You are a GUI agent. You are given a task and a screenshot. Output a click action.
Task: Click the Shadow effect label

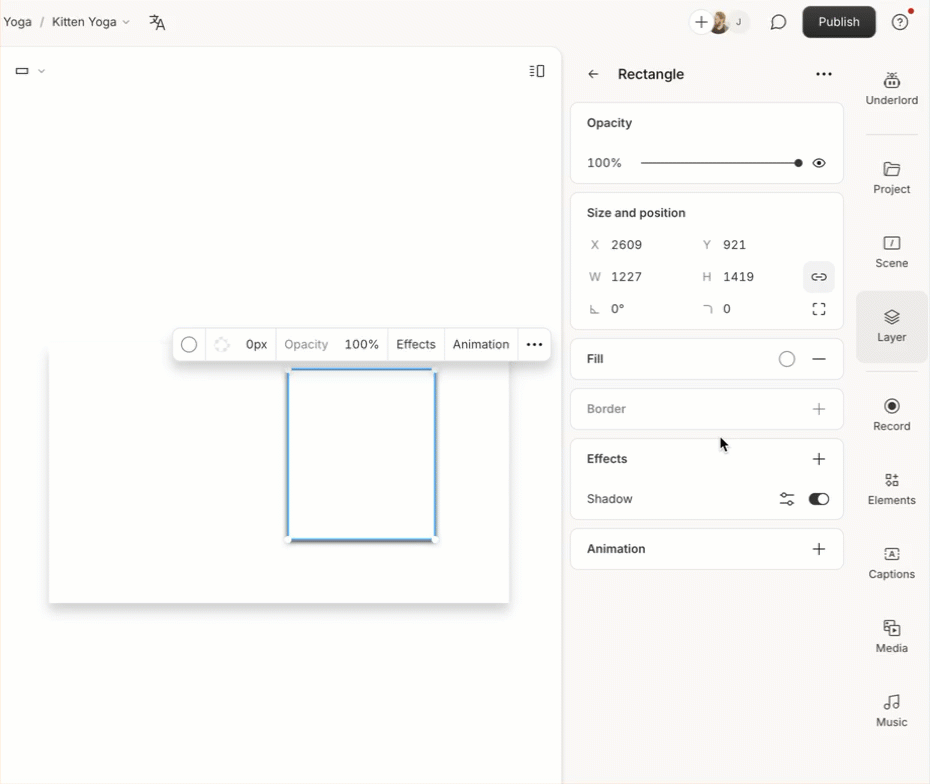(610, 499)
